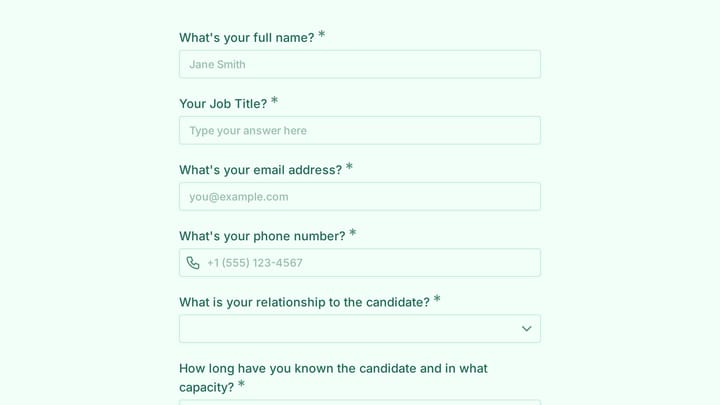Click the "What's your phone number?" label
Image resolution: width=720 pixels, height=405 pixels.
coord(262,236)
